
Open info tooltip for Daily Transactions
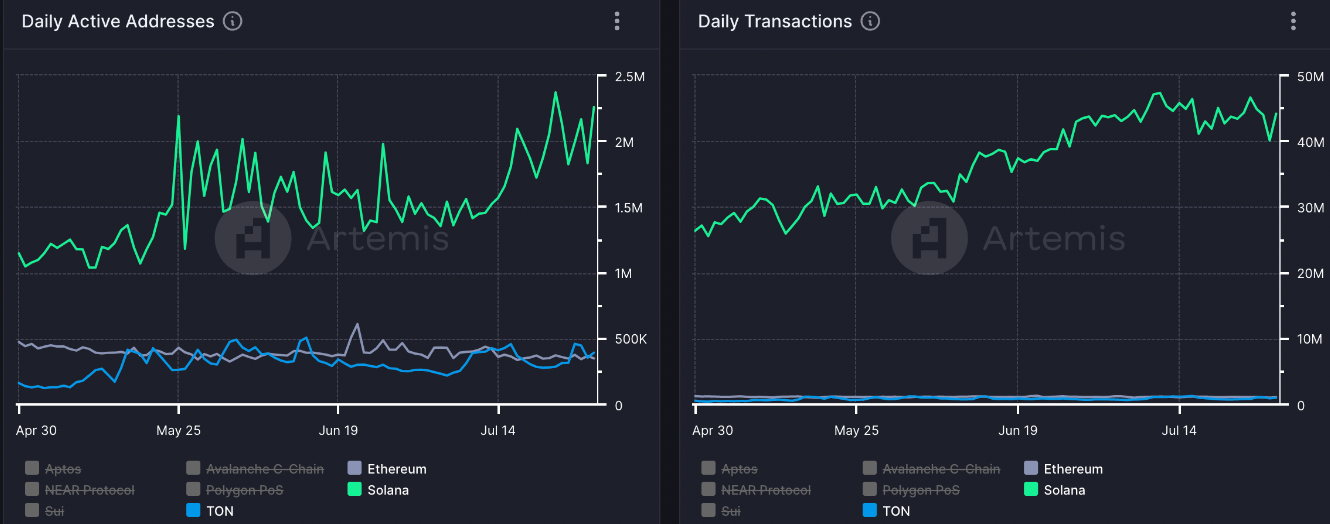[x=870, y=21]
